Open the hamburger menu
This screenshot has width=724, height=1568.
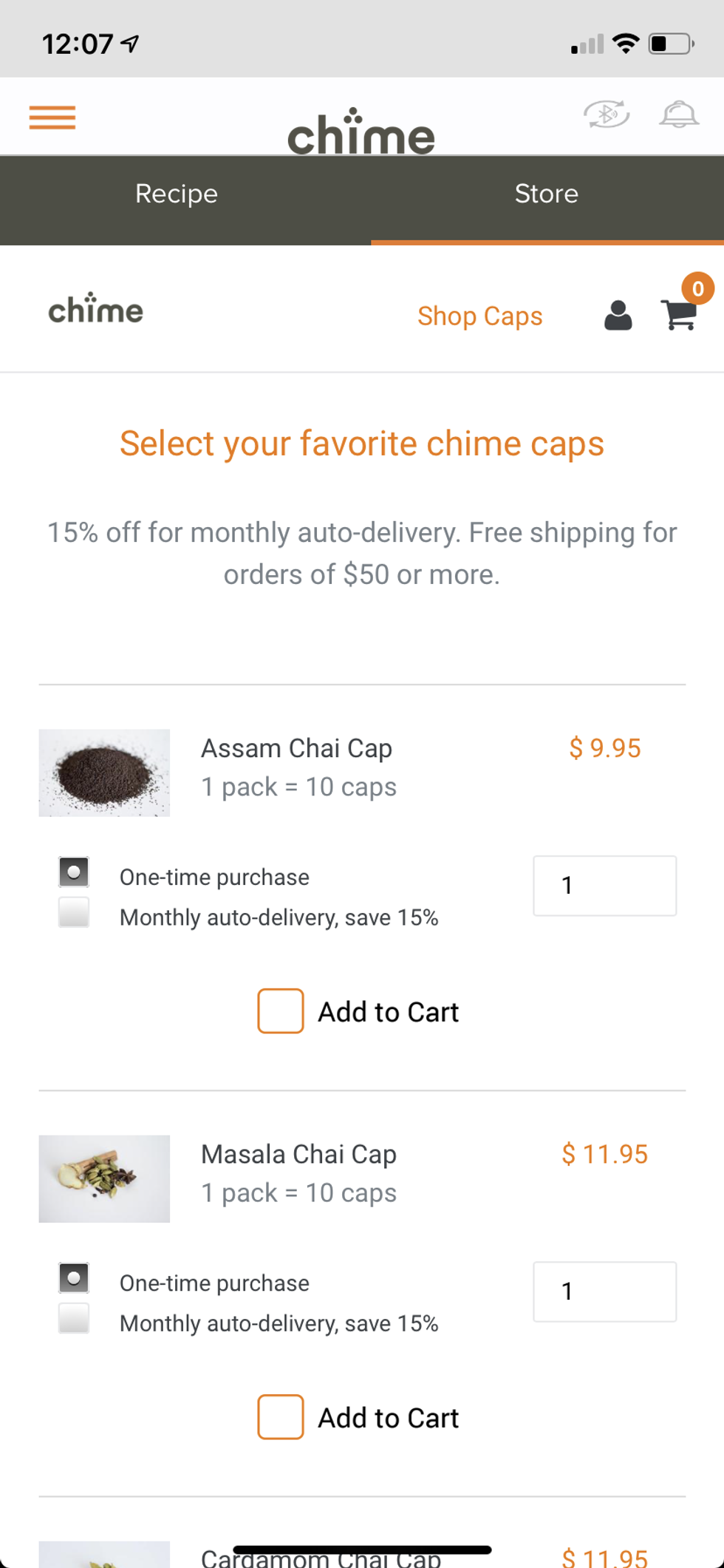[52, 118]
